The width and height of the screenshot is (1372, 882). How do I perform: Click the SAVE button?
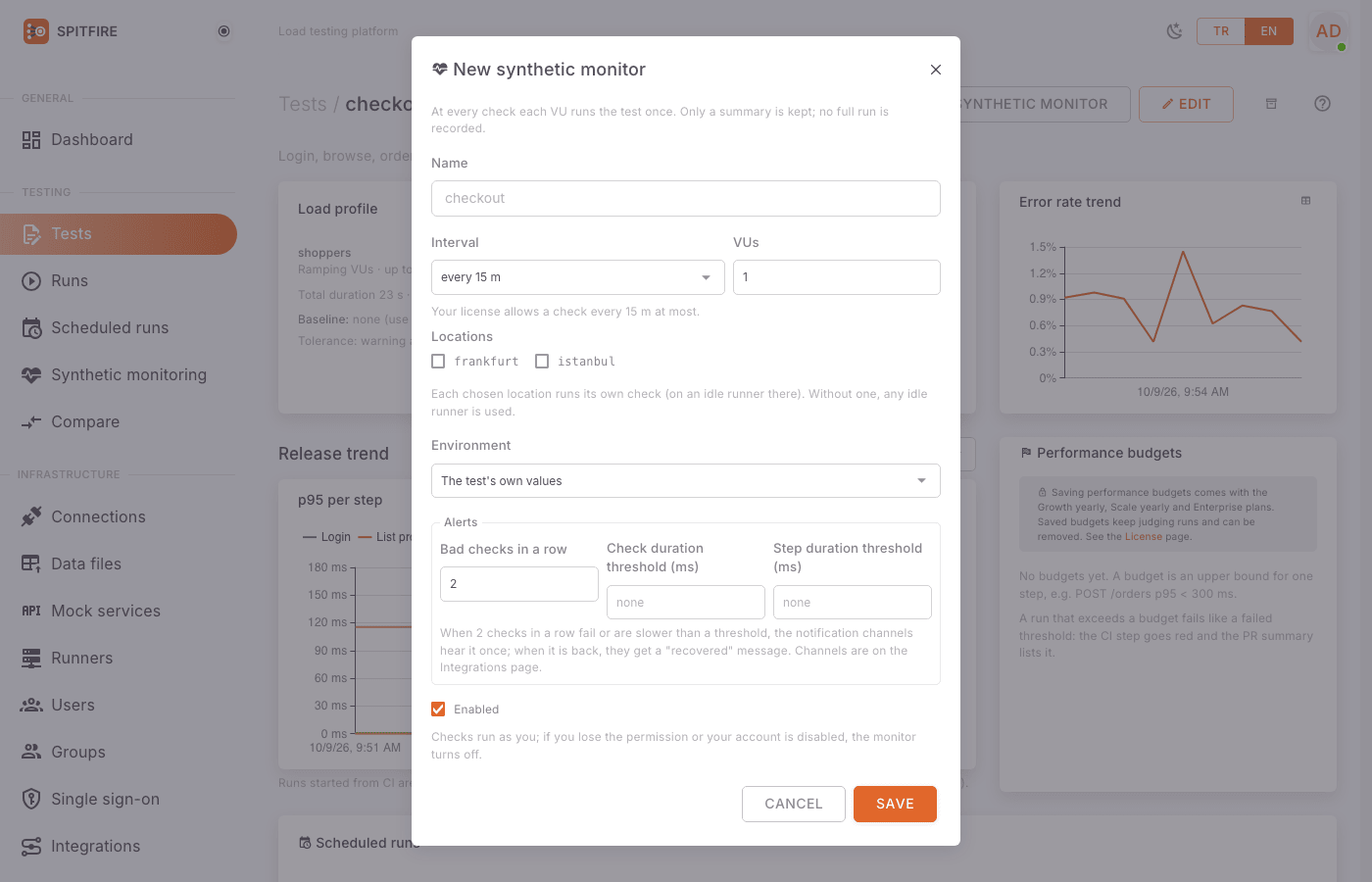(x=895, y=804)
